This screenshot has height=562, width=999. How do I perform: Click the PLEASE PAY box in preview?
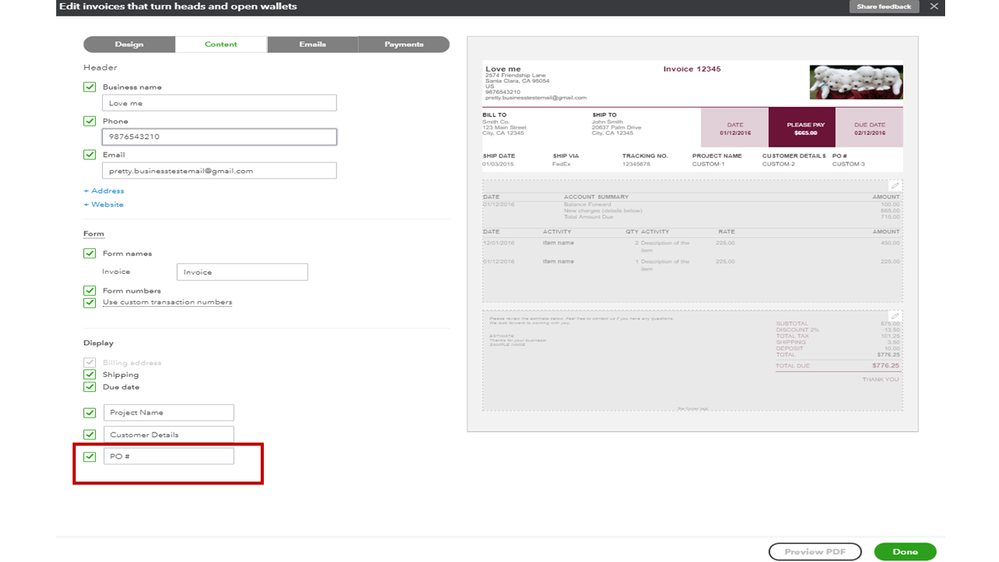coord(801,128)
